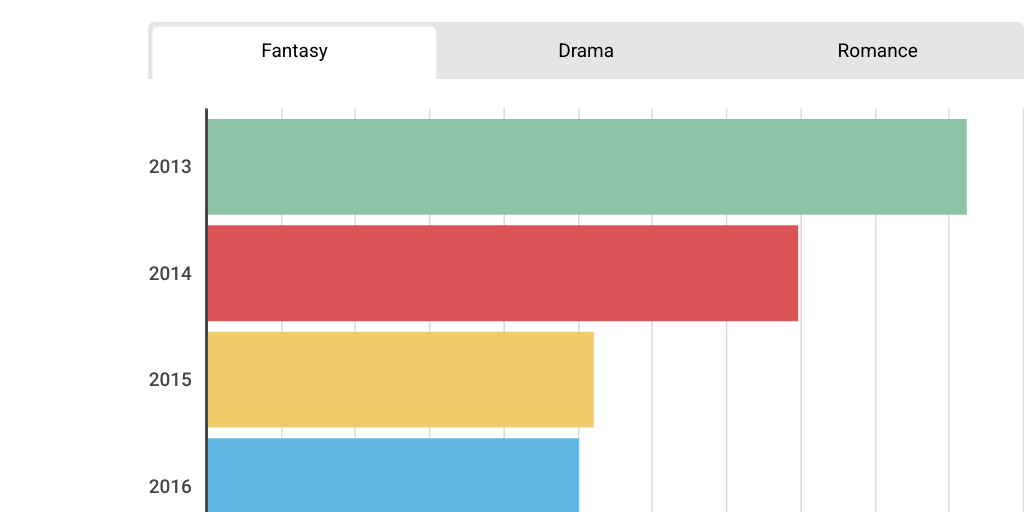Viewport: 1024px width, 512px height.
Task: Select the blue 2016 bar
Action: click(393, 477)
